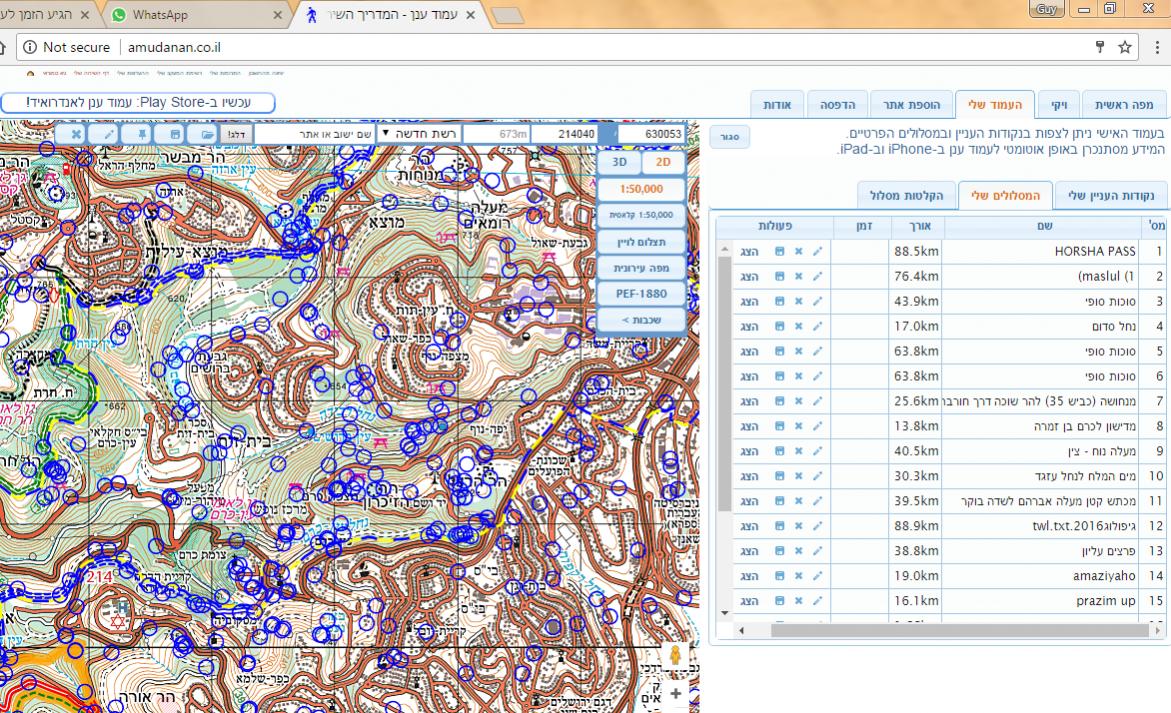The image size is (1171, 713).
Task: Expand the שכבות layers menu
Action: (641, 319)
